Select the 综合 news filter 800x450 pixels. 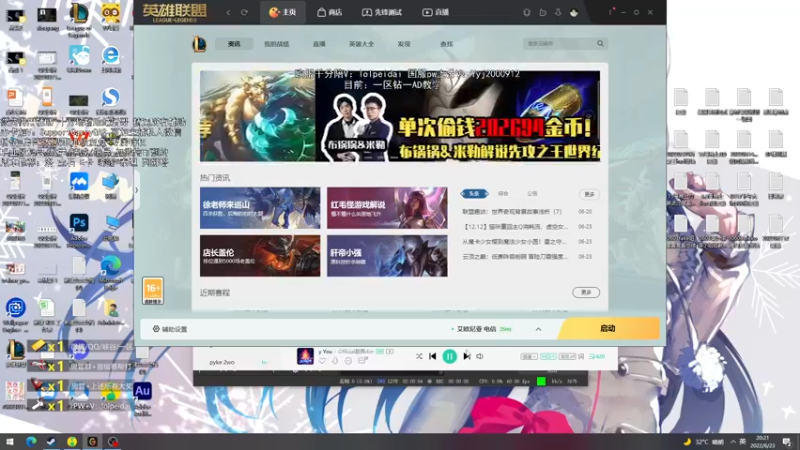504,194
